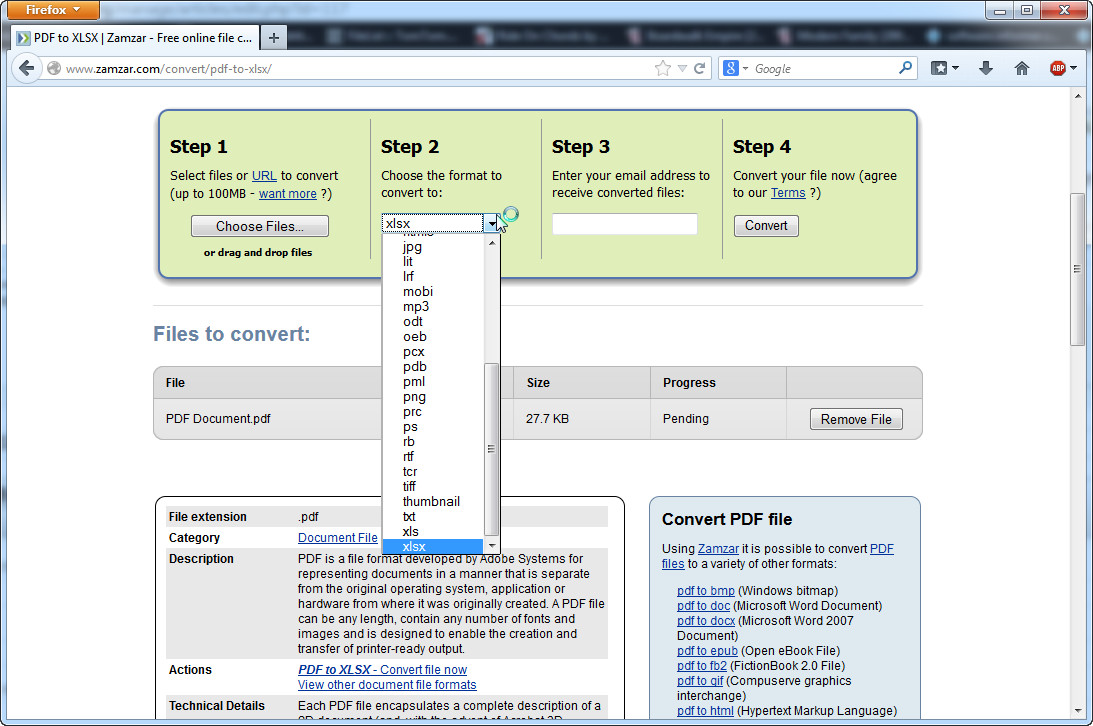
Task: Click the format list scrollbar thumb
Action: click(491, 449)
